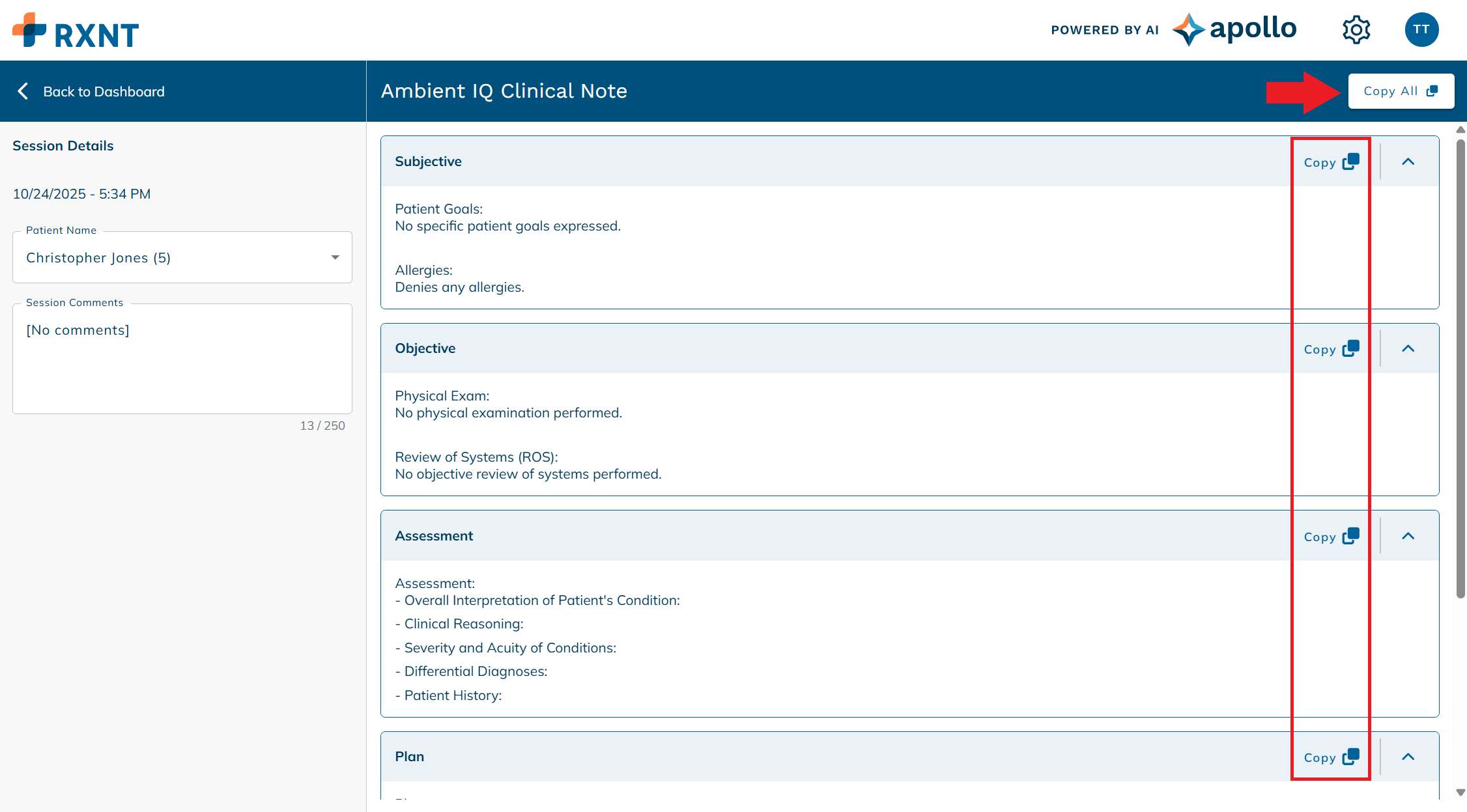Copy the Plan section
Viewport: 1467px width, 812px height.
click(1331, 757)
